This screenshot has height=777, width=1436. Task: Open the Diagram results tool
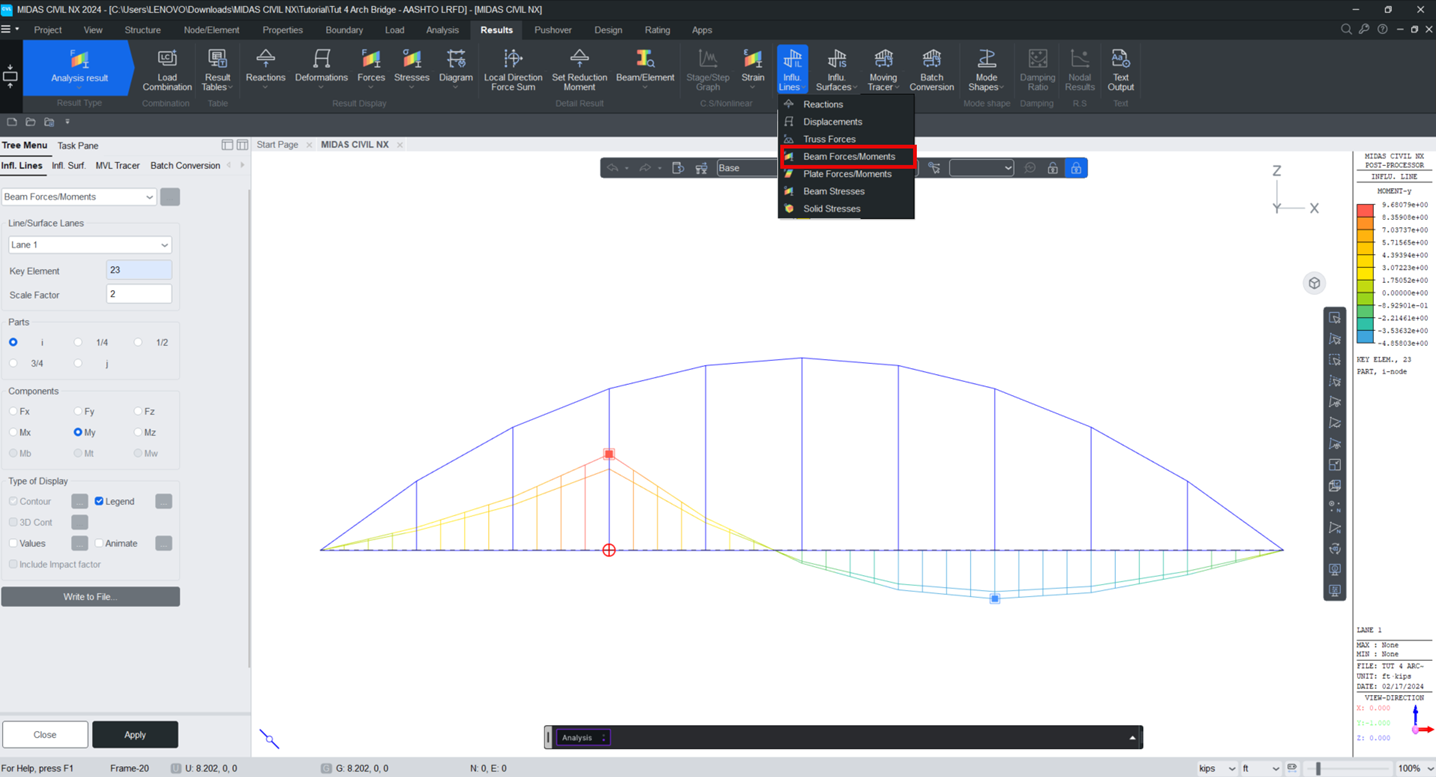pos(456,68)
